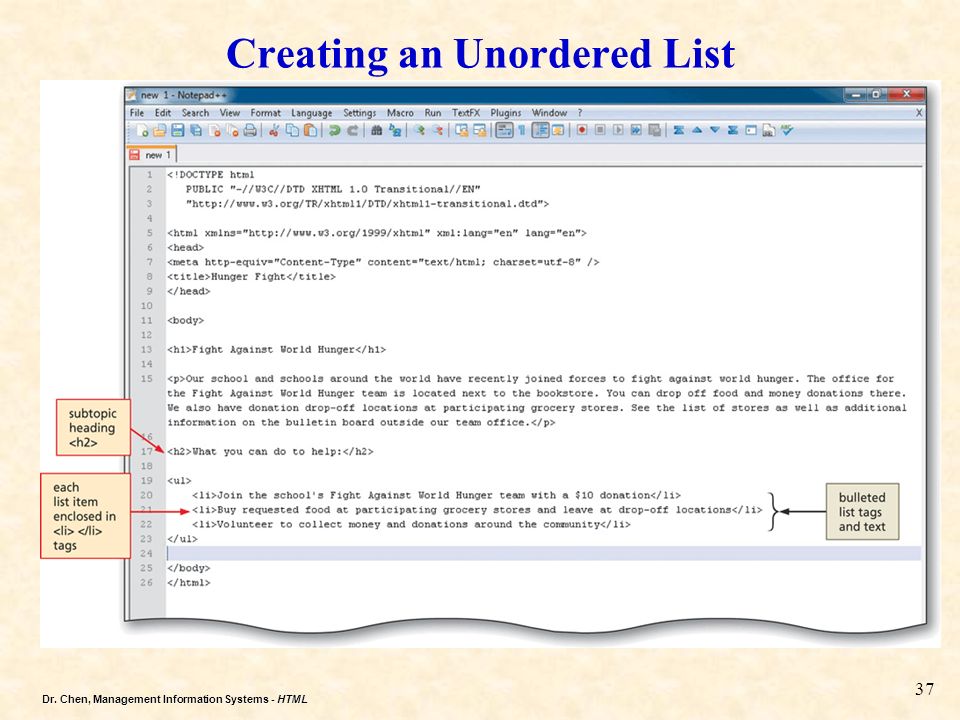Open the Window menu

pos(549,113)
